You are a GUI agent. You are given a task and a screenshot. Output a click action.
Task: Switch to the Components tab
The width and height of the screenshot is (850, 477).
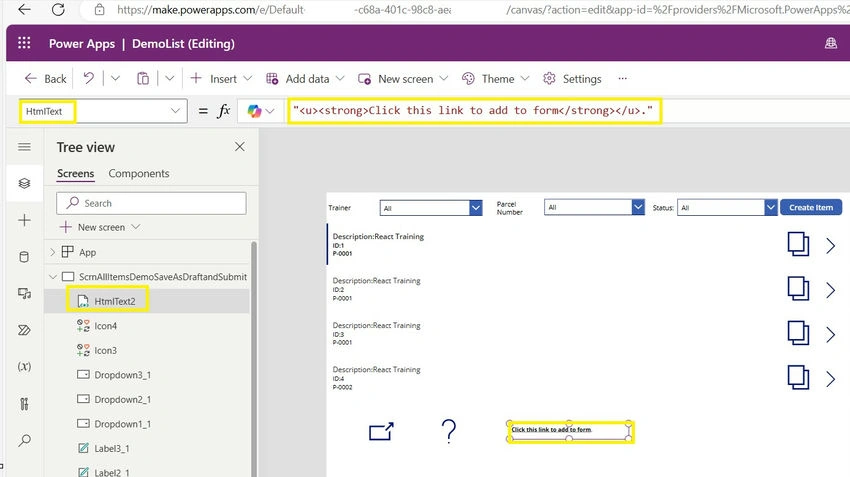click(x=139, y=173)
